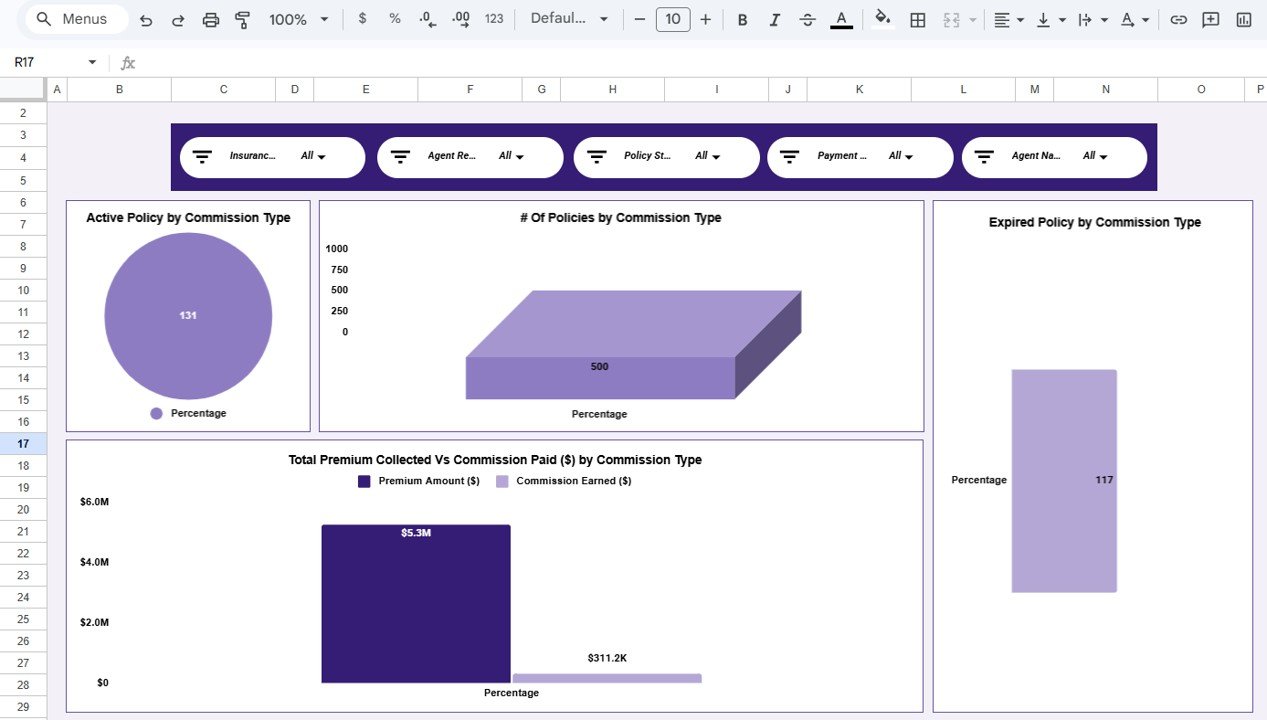The image size is (1267, 720).
Task: Open the font family dropdown
Action: point(568,18)
